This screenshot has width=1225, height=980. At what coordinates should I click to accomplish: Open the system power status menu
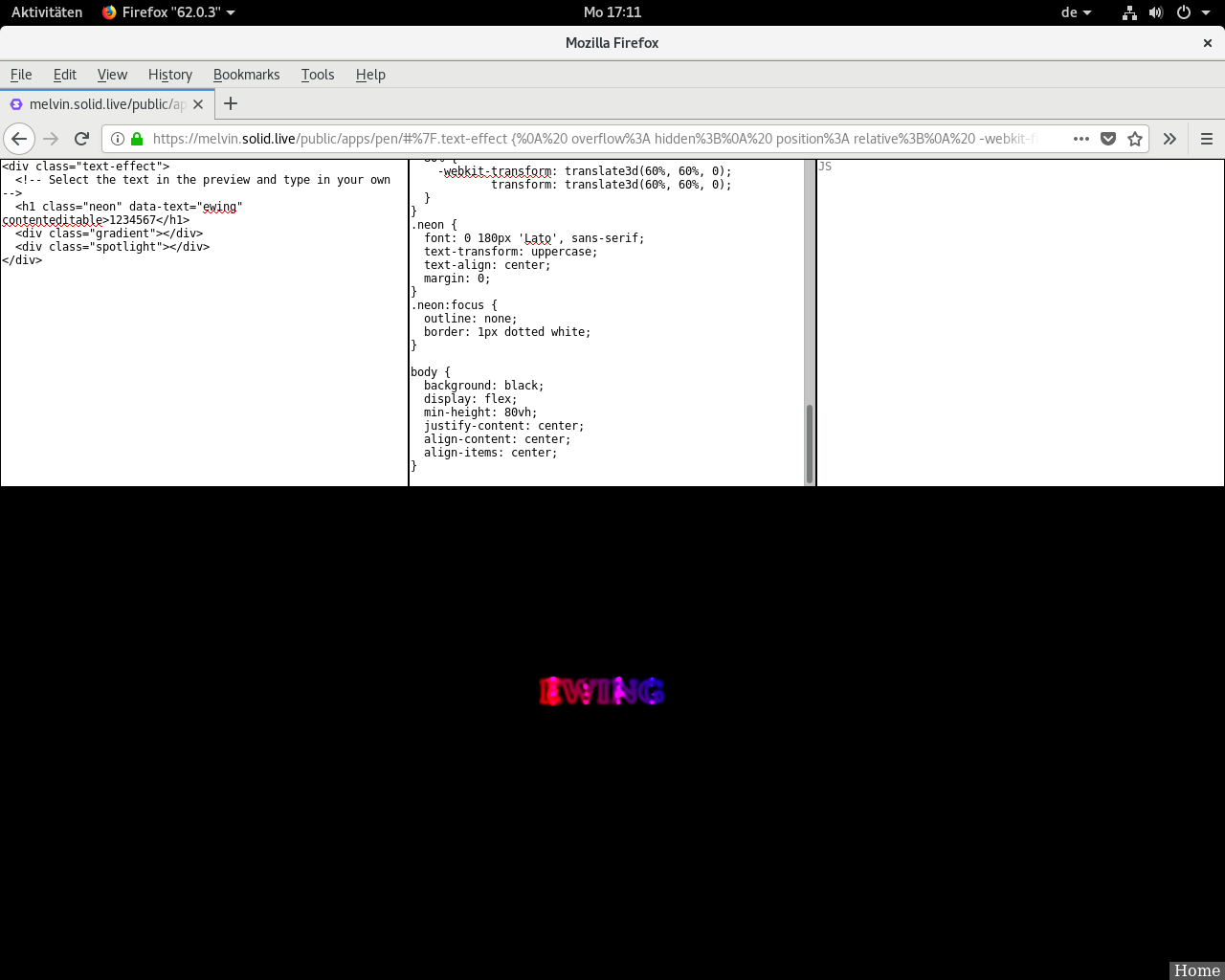(x=1191, y=12)
